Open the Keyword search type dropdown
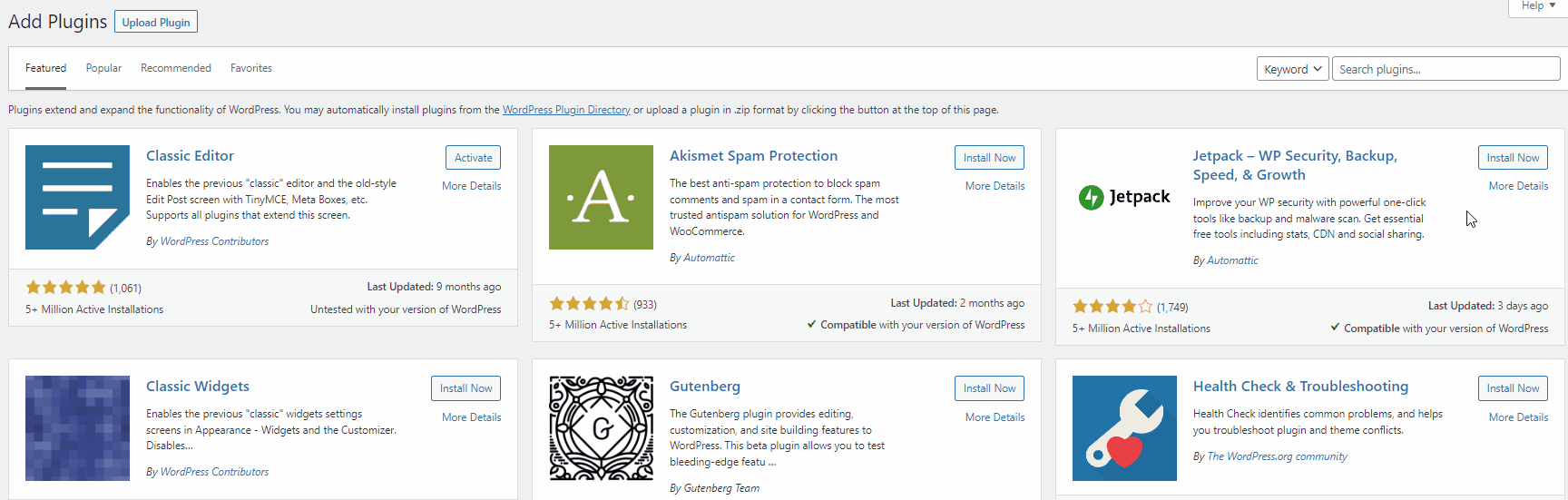The height and width of the screenshot is (500, 1568). pyautogui.click(x=1293, y=69)
